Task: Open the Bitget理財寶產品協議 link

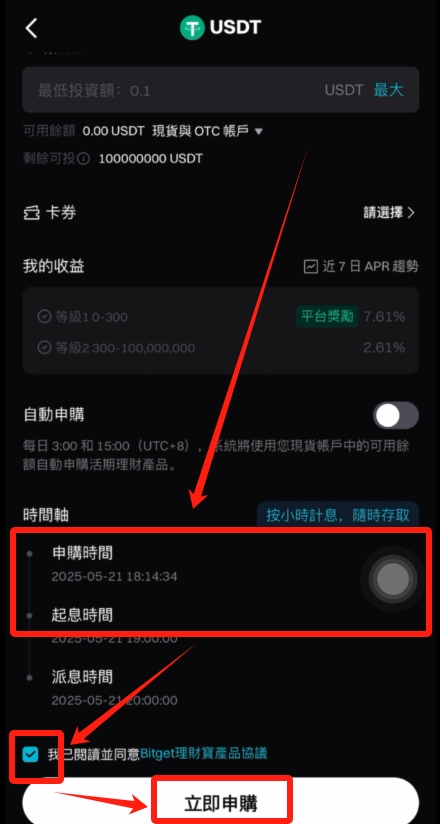Action: pos(203,754)
